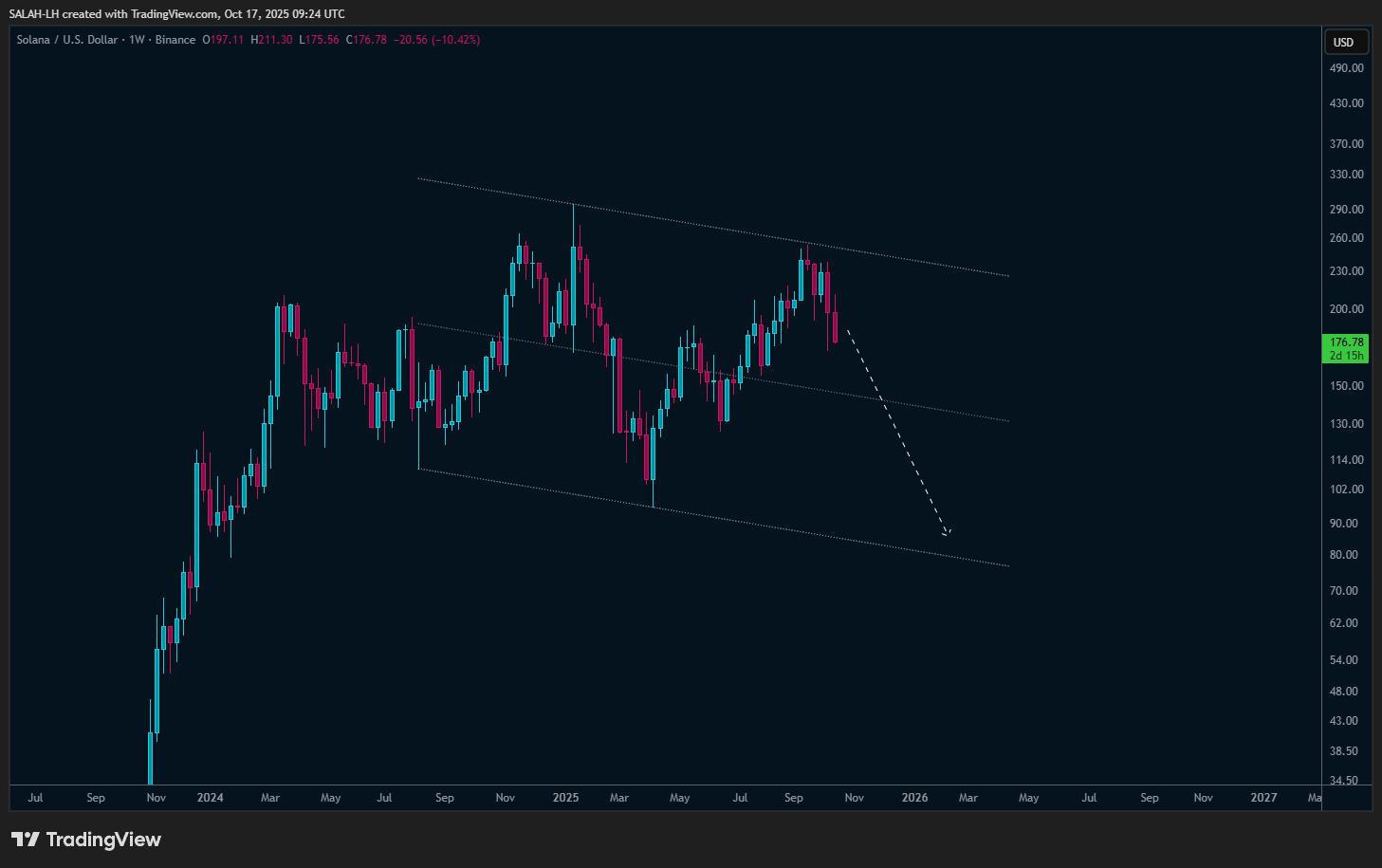Click the 34.50 price axis label
The image size is (1382, 868).
click(1344, 781)
